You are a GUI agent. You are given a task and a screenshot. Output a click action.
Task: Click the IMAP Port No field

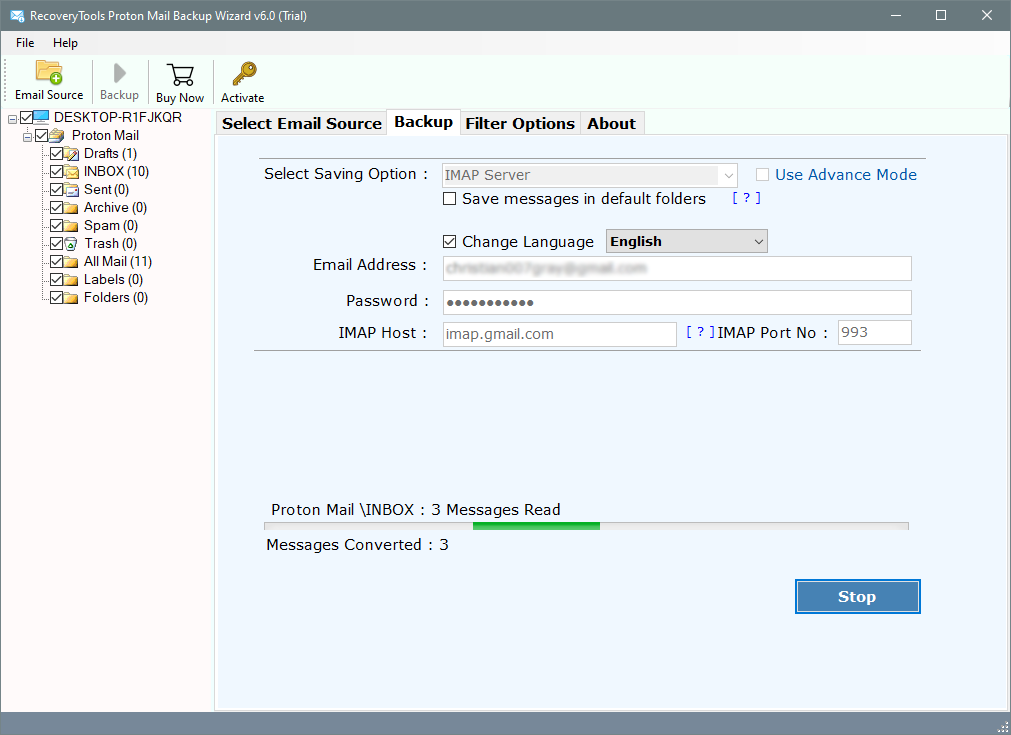click(x=874, y=333)
